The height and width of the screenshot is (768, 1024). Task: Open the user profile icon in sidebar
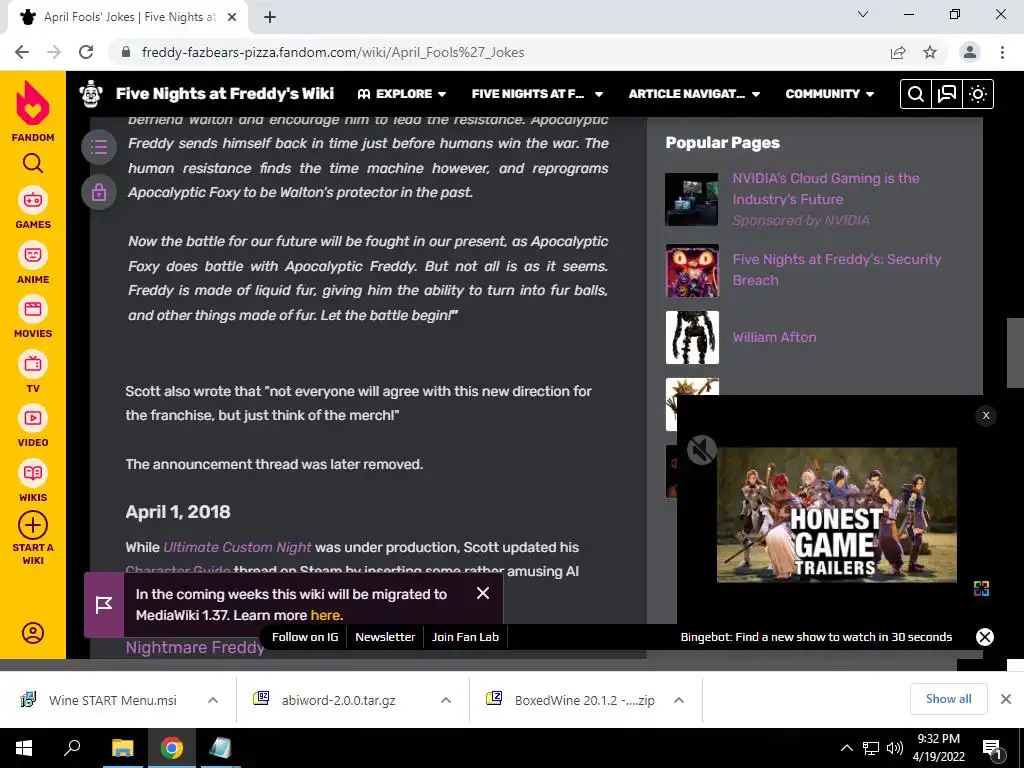pos(33,633)
